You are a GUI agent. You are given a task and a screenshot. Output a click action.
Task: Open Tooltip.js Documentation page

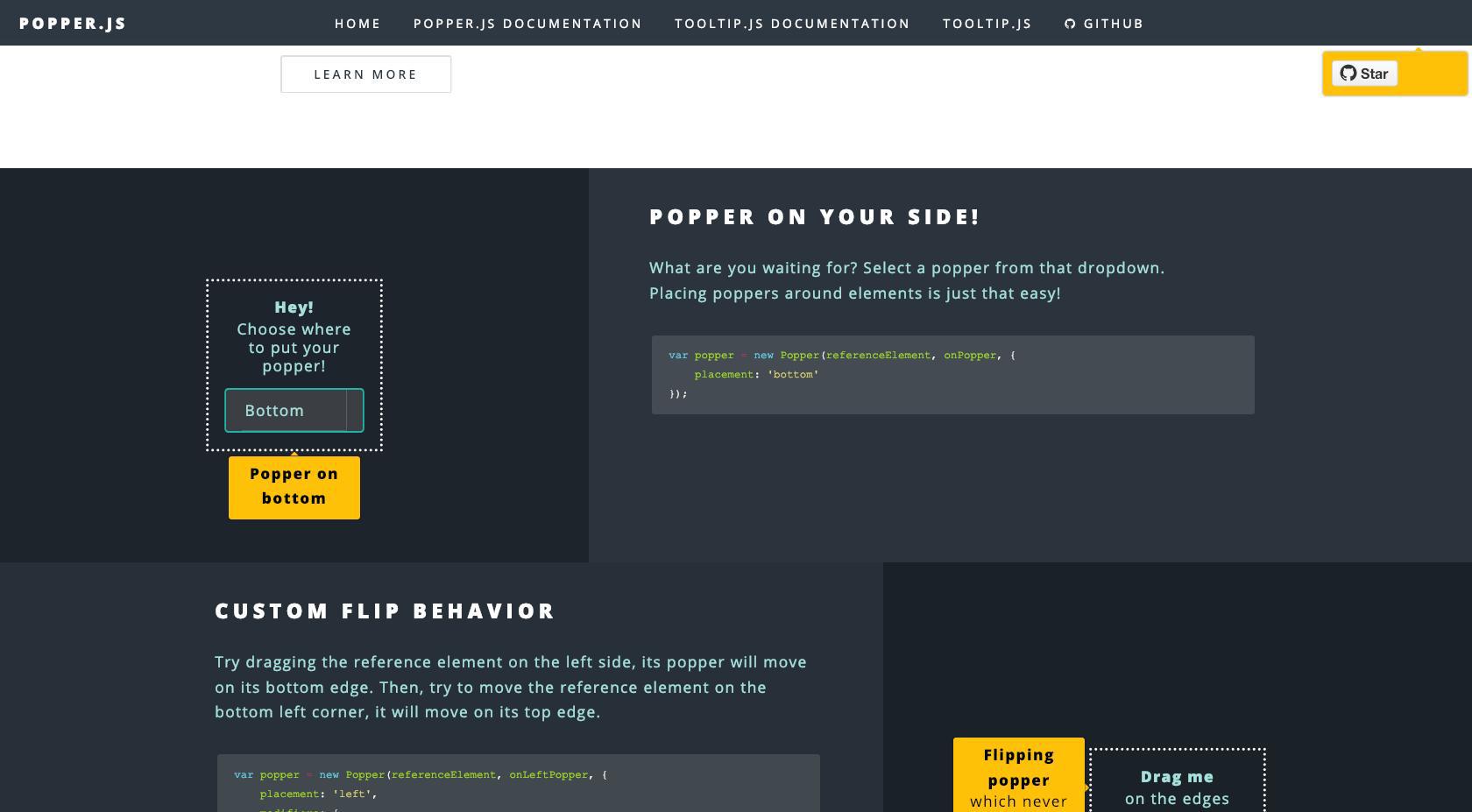(792, 24)
